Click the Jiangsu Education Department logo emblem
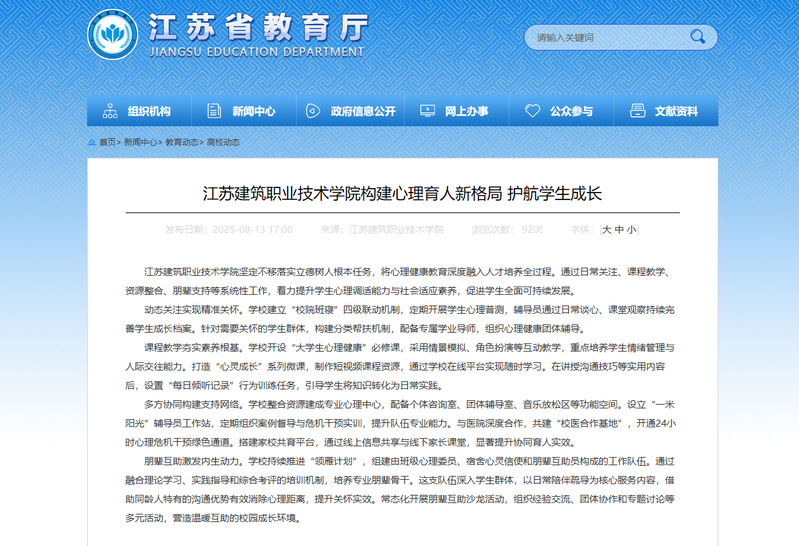Screen dimensions: 799x546 click(x=110, y=35)
